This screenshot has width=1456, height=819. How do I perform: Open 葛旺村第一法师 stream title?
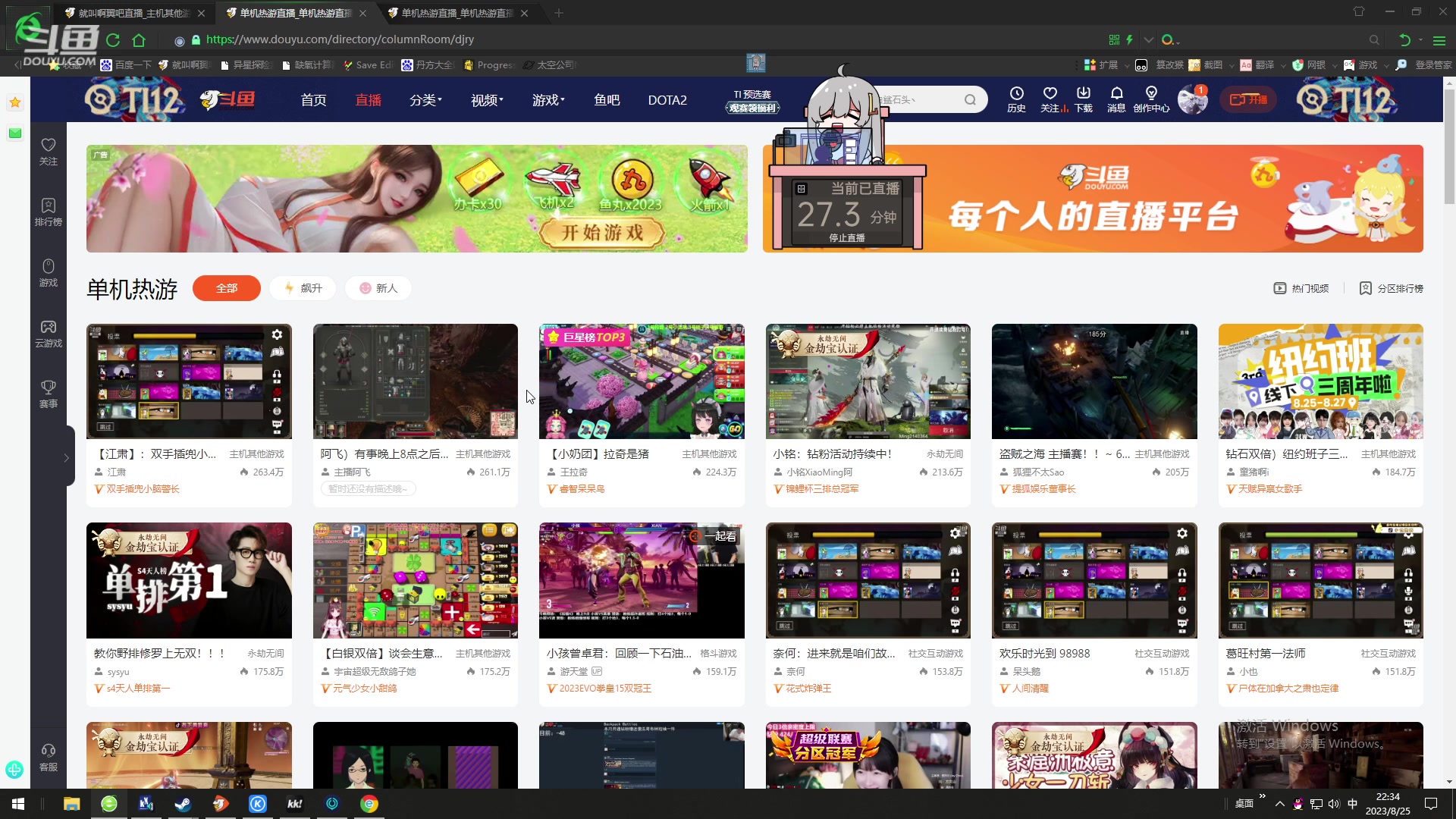(x=1266, y=653)
